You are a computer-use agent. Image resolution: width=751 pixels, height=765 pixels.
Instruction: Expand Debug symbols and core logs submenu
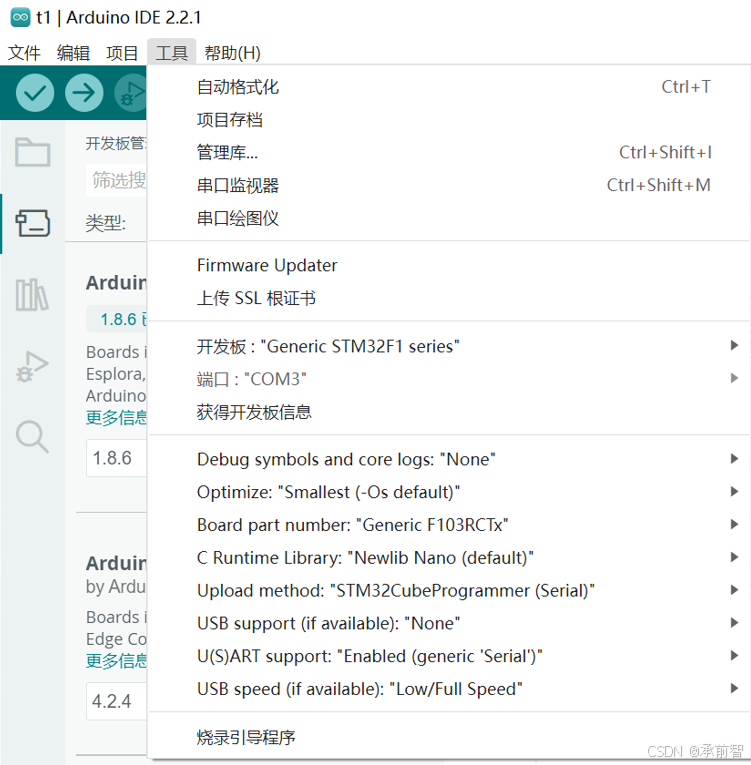click(x=449, y=460)
